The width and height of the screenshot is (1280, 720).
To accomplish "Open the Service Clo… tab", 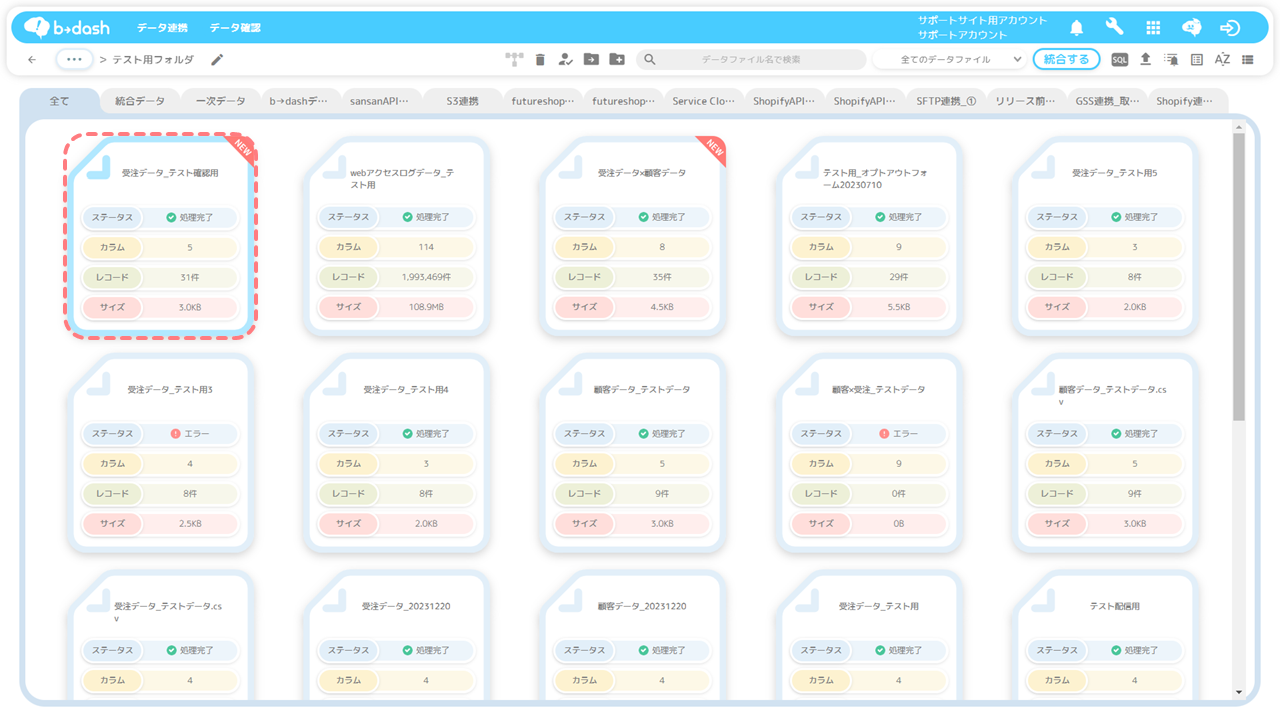I will point(703,101).
